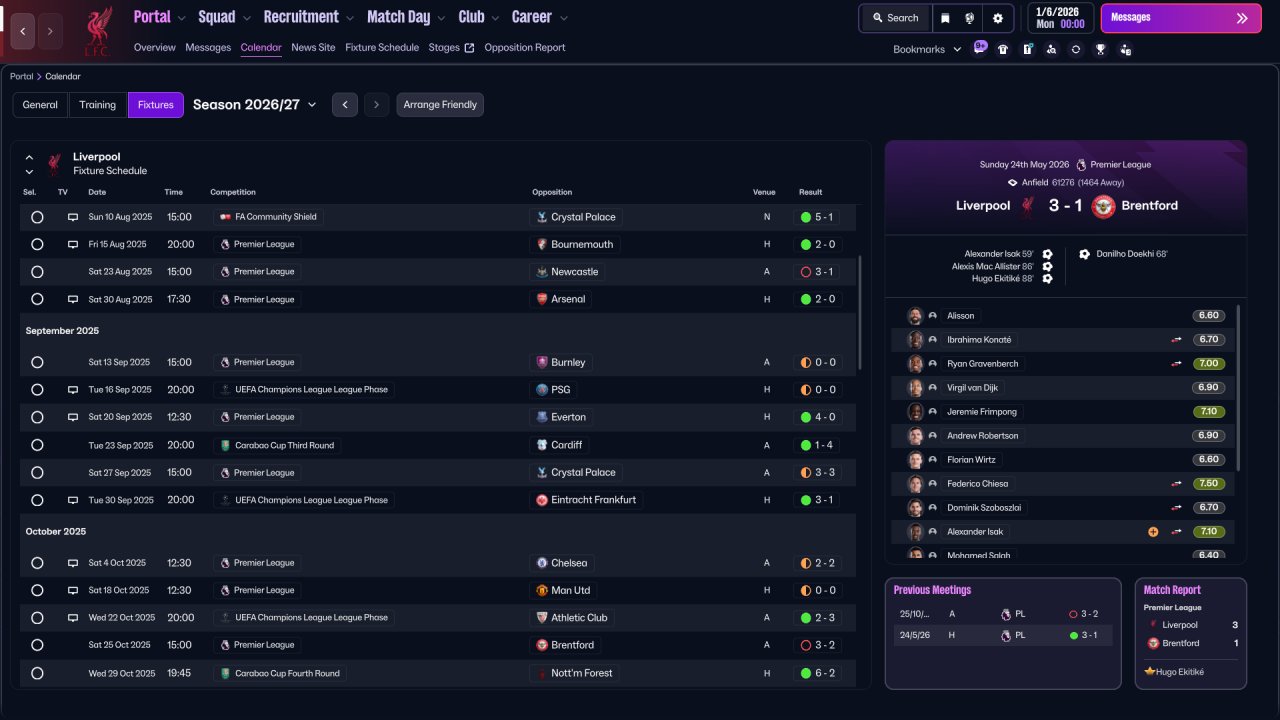
Task: Click the Premier League logo beside the match date
Action: click(1081, 165)
